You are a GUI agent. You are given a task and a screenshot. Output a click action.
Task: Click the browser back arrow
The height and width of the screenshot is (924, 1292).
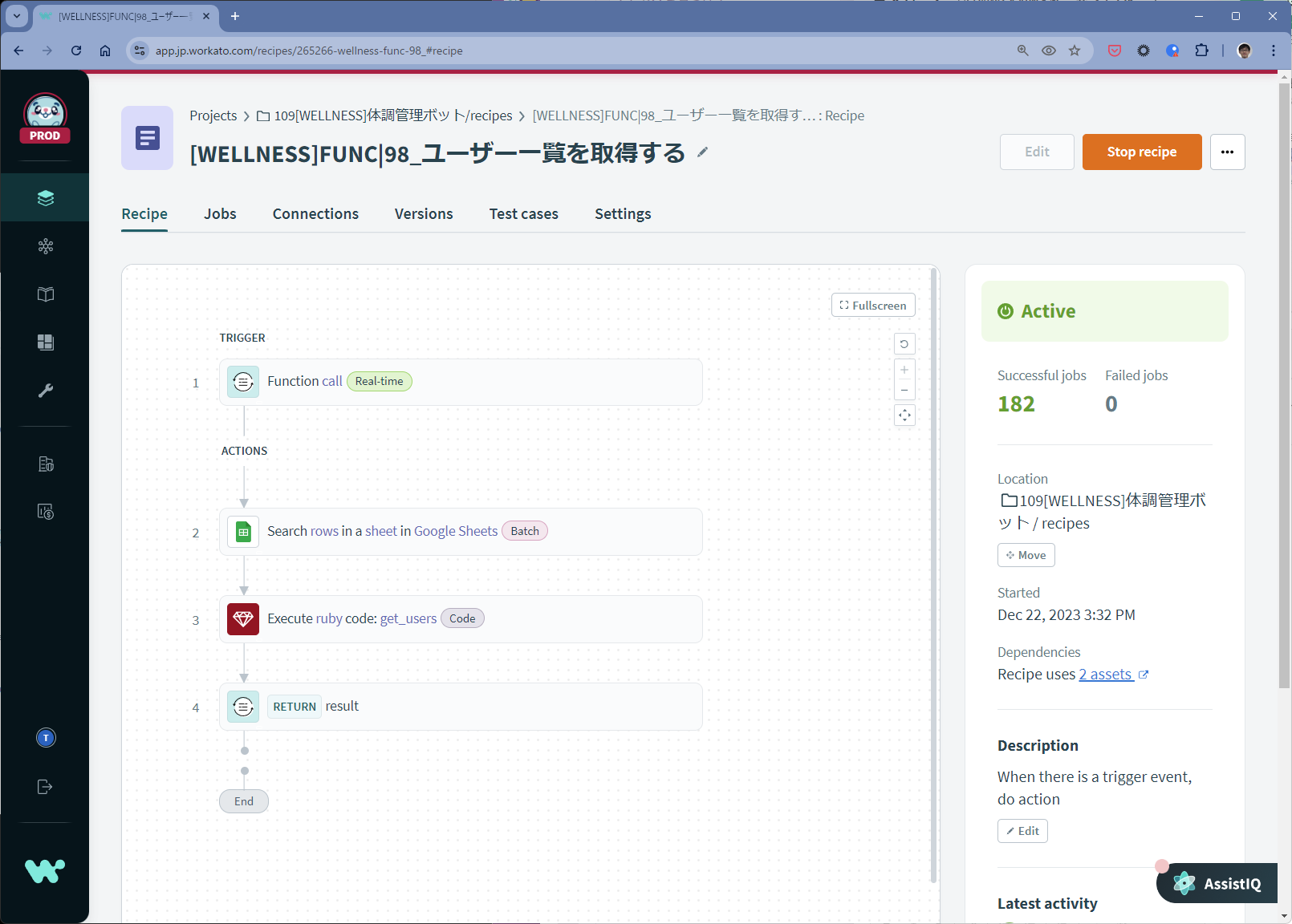18,51
